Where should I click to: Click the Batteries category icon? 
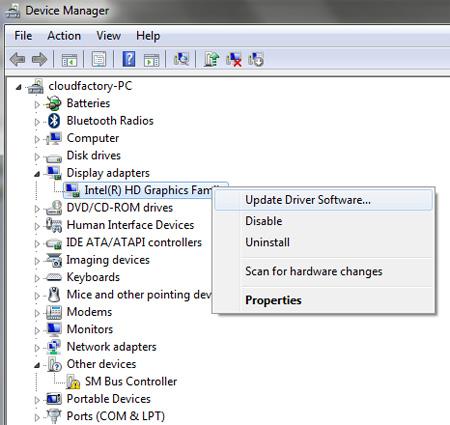(x=54, y=103)
